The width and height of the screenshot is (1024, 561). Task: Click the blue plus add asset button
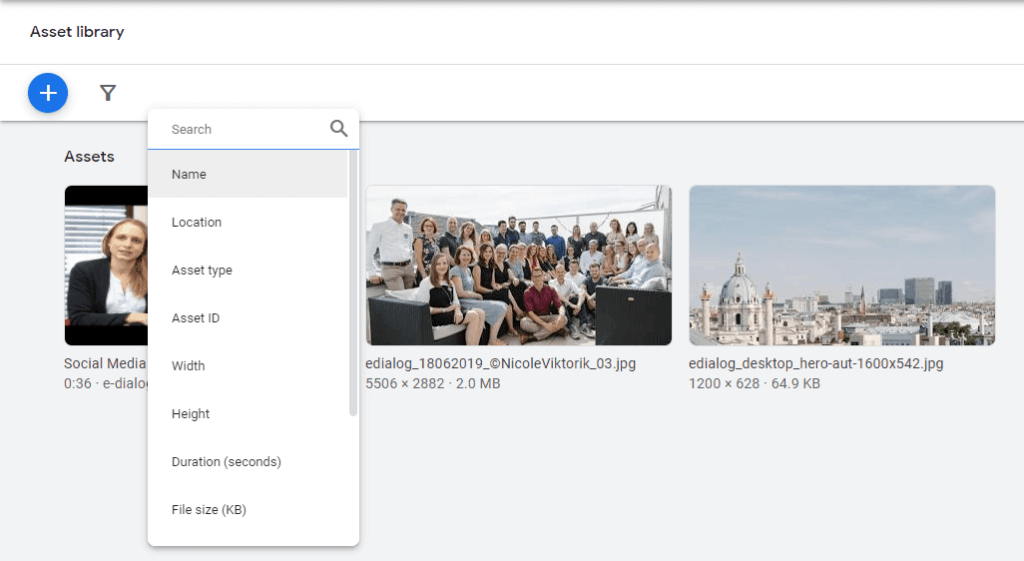point(48,93)
